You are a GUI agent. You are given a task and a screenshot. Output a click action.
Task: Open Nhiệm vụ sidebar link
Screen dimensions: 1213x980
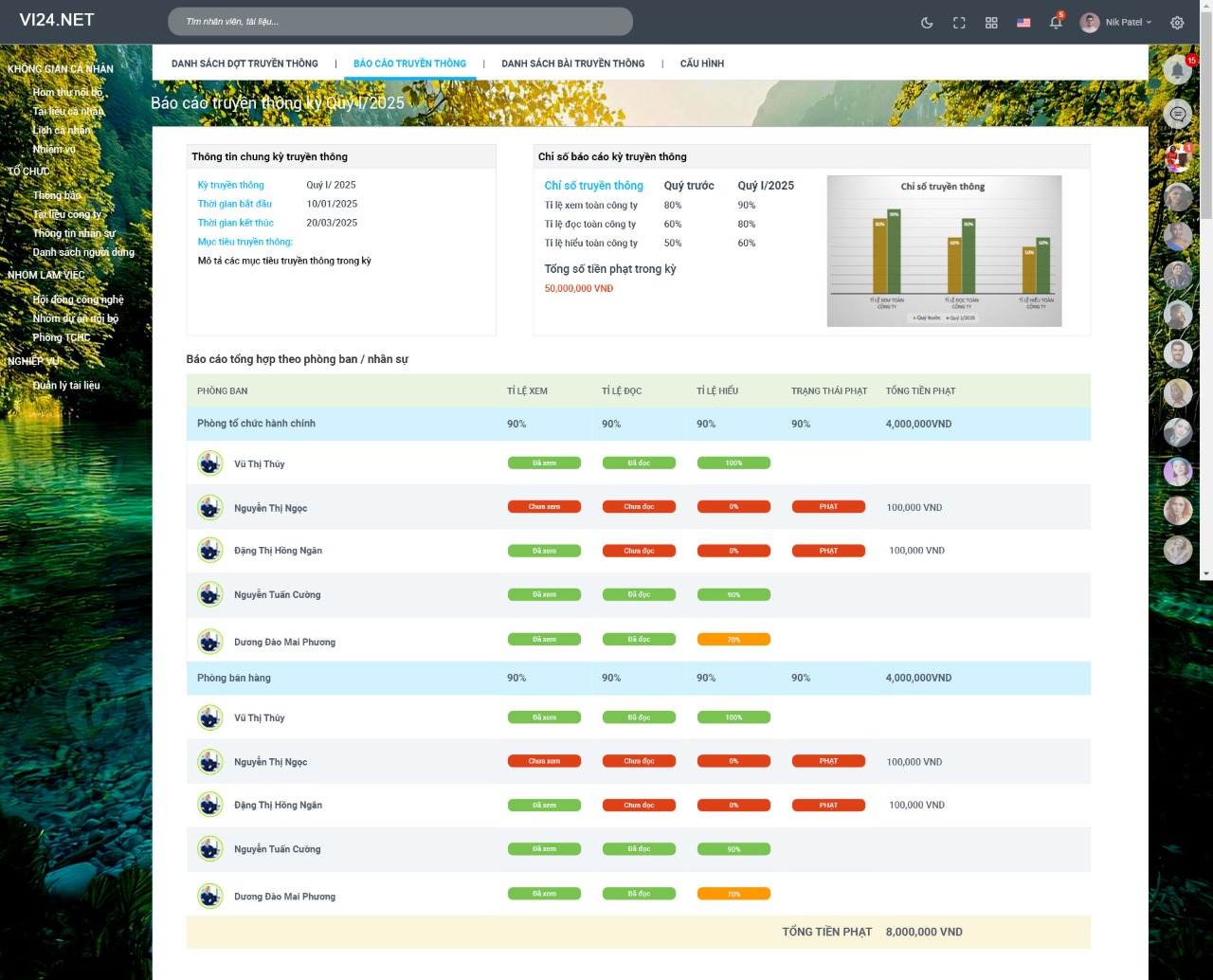(54, 150)
